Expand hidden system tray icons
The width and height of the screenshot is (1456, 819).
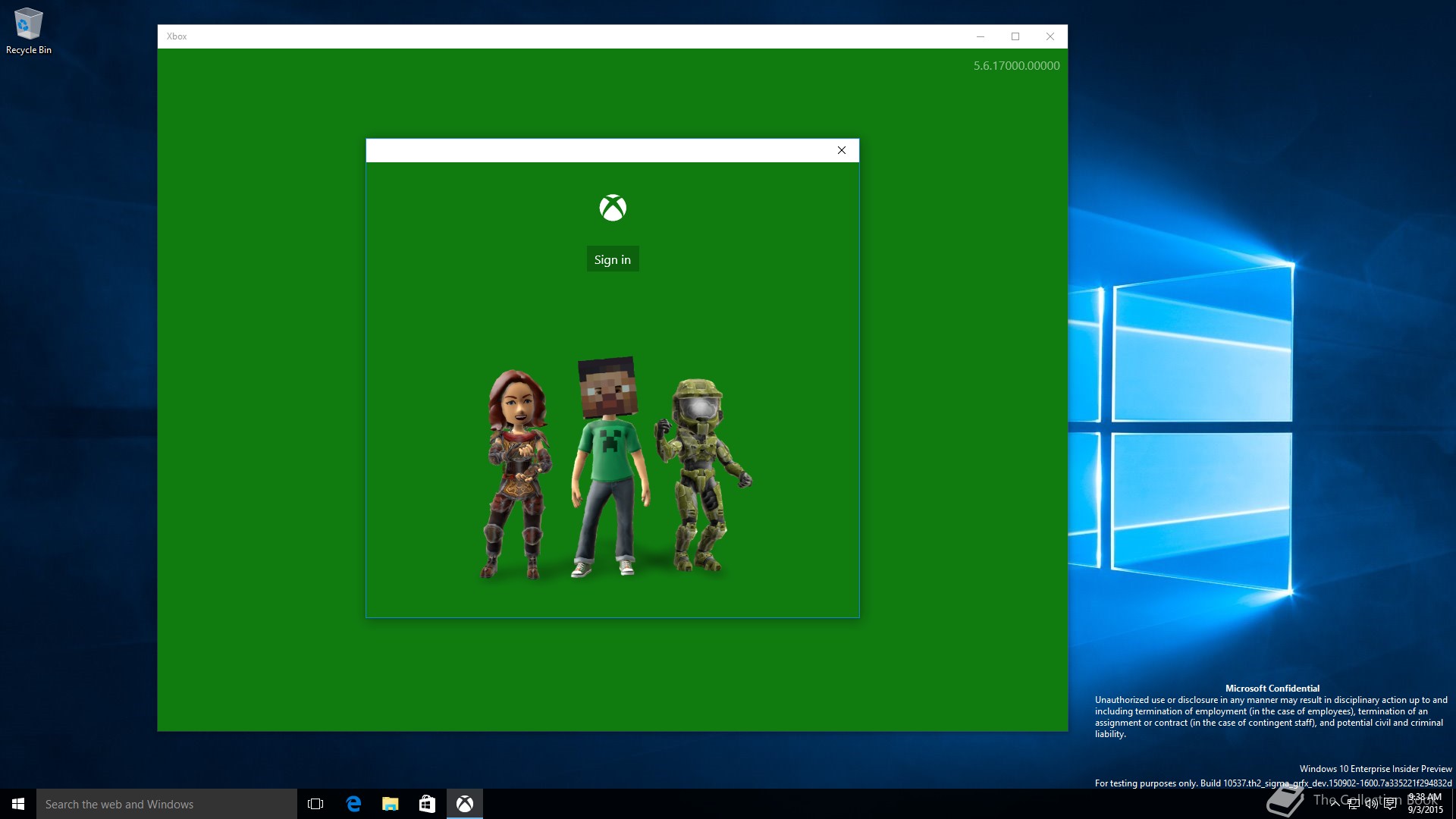point(1335,804)
